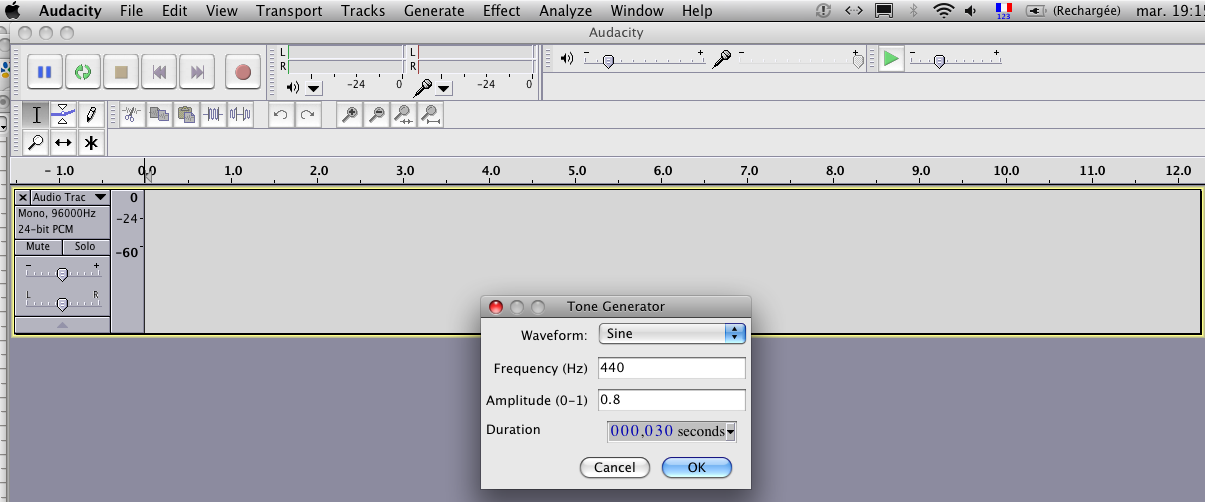Image resolution: width=1205 pixels, height=502 pixels.
Task: Click OK in Tone Generator
Action: click(x=696, y=467)
